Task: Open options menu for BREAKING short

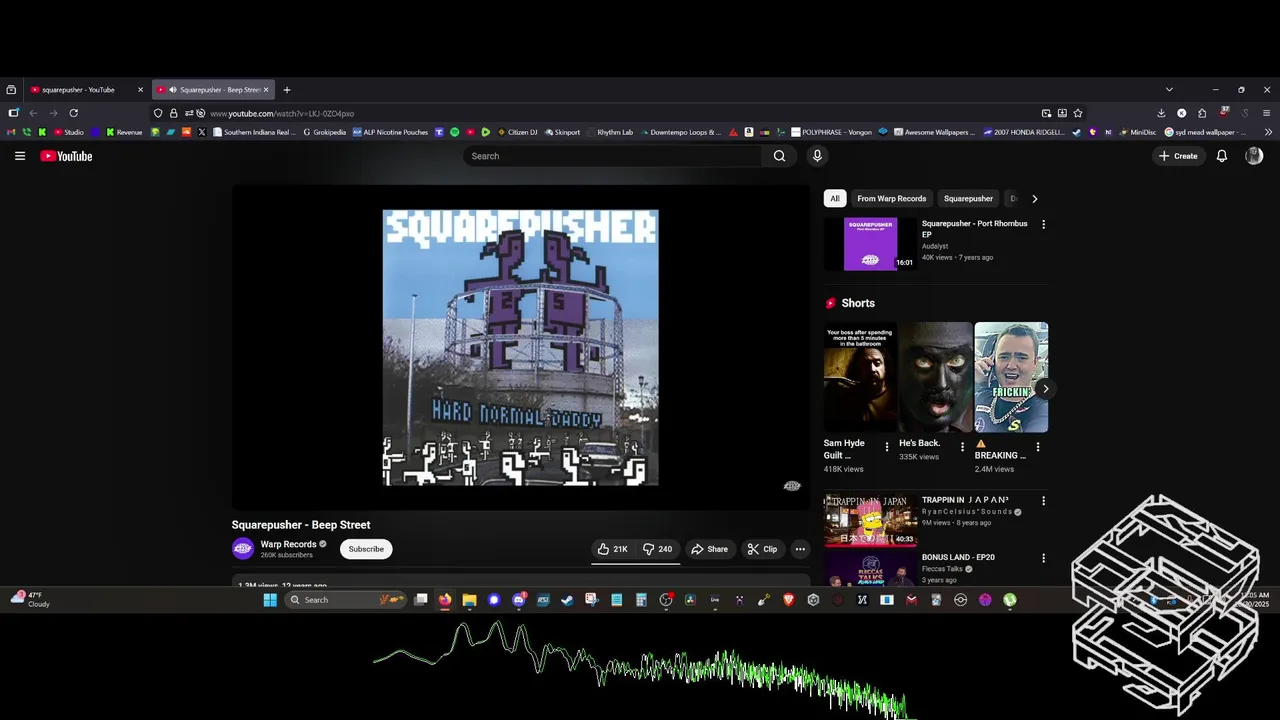Action: [1037, 447]
